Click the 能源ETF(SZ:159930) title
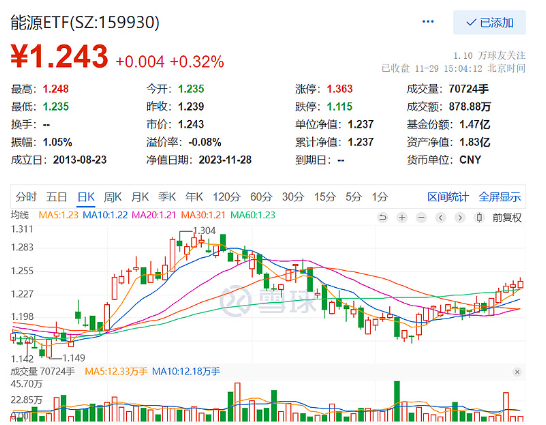This screenshot has width=546, height=425. (x=85, y=23)
